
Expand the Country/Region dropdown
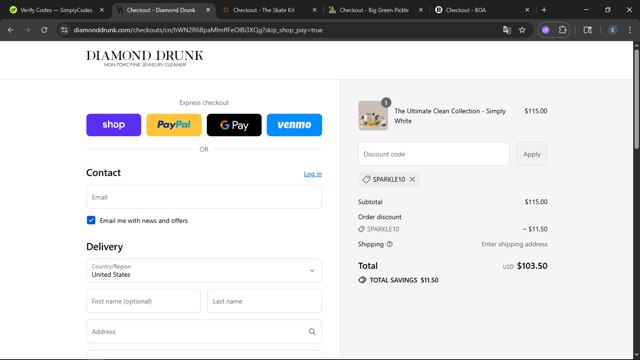pos(204,270)
